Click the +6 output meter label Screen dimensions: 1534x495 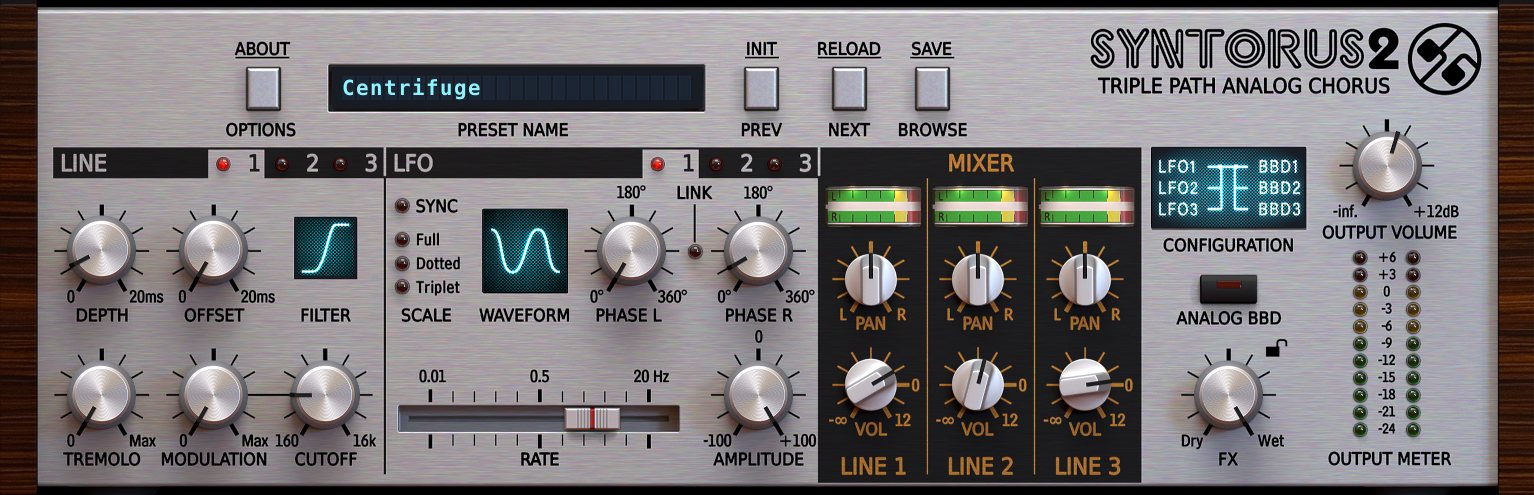click(x=1386, y=258)
